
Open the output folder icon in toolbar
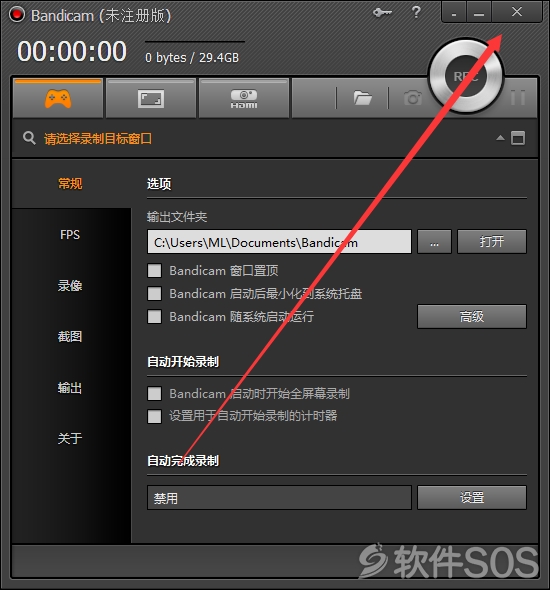pyautogui.click(x=362, y=98)
